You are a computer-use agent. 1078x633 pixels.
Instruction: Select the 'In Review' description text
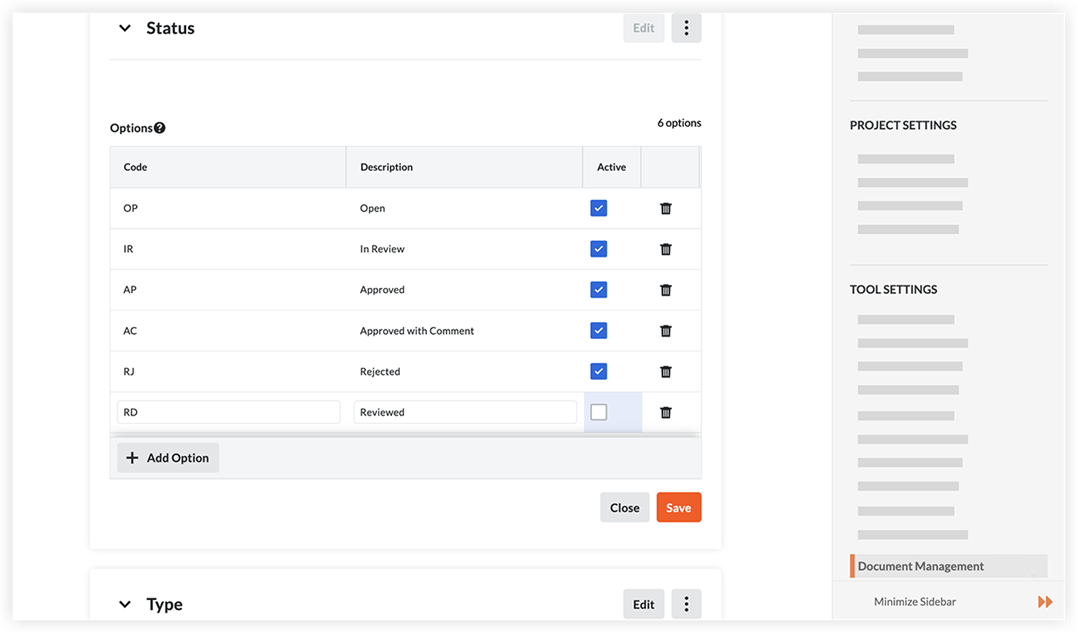382,249
